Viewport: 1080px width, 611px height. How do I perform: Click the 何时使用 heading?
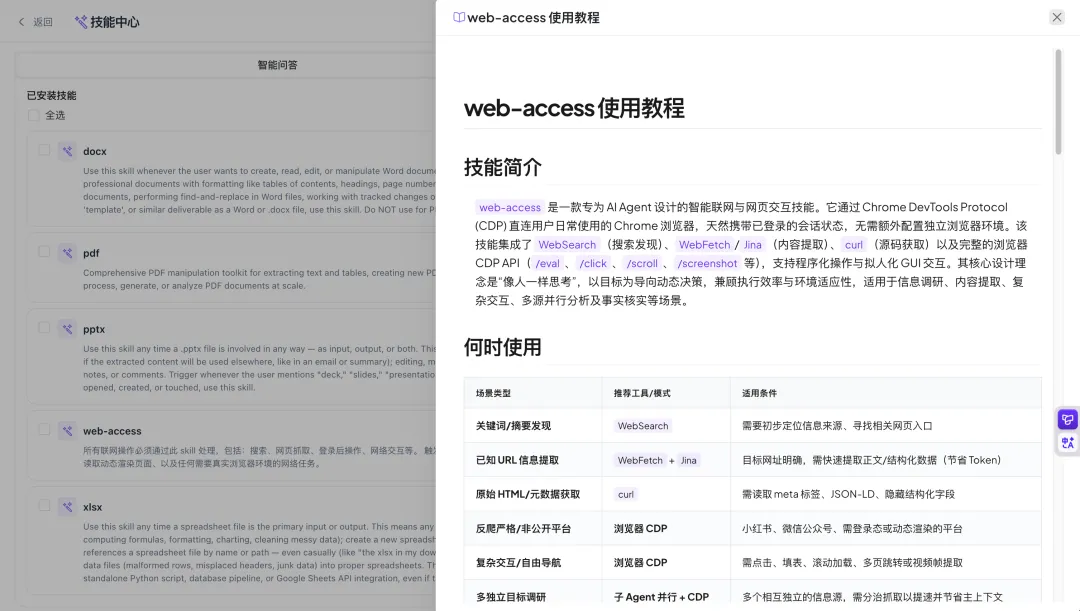[x=503, y=347]
